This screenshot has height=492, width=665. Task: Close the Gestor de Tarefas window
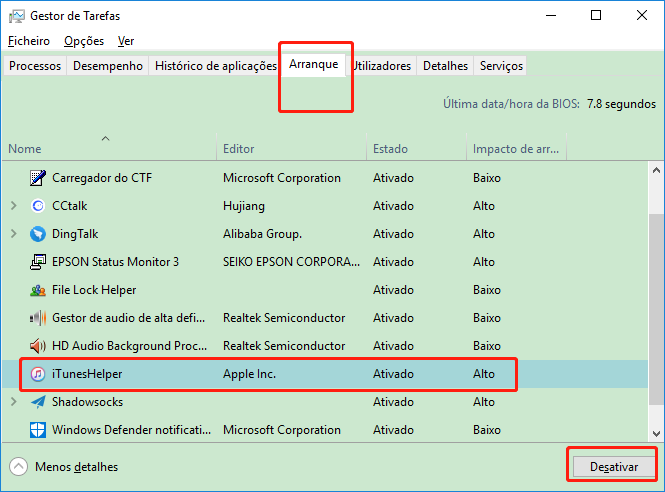click(642, 15)
